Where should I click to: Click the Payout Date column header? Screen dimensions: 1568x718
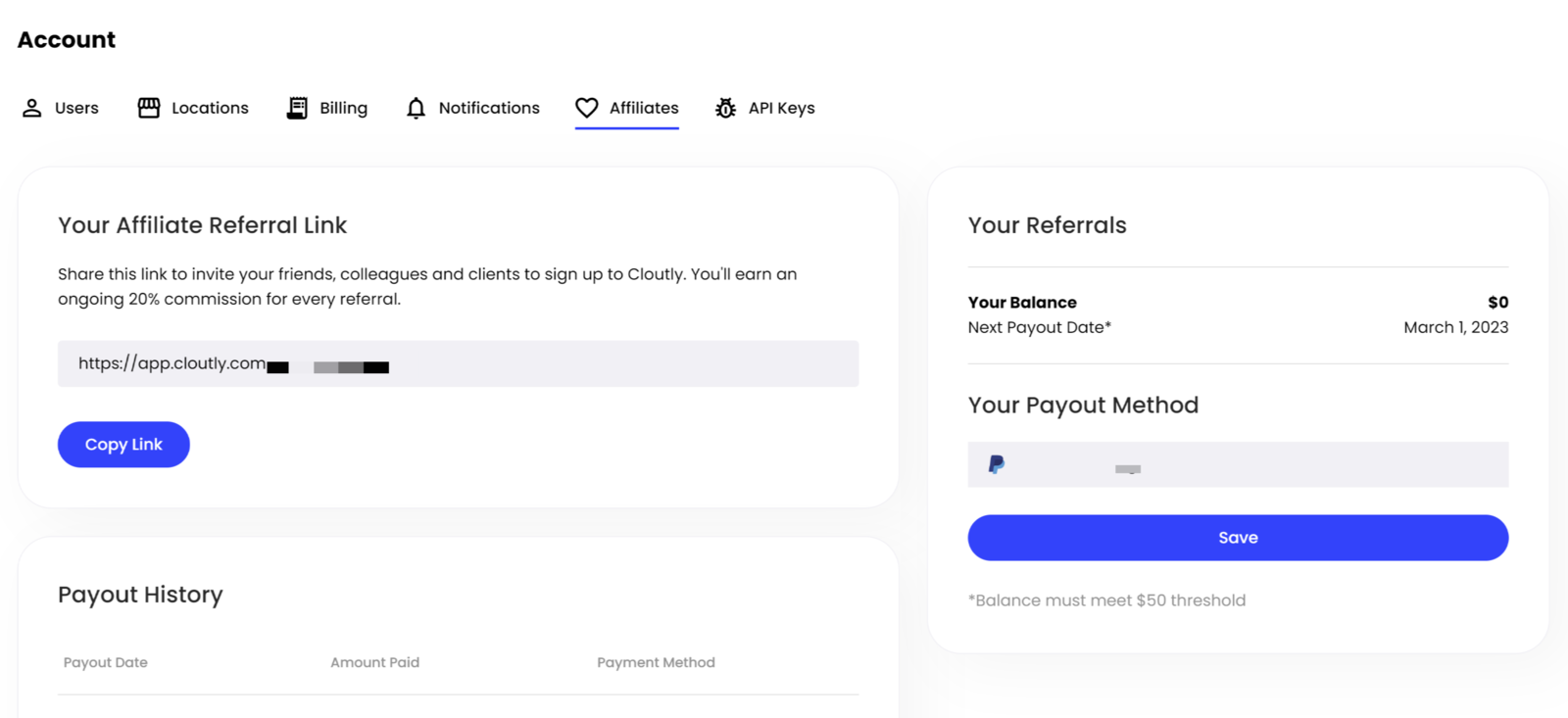pyautogui.click(x=106, y=662)
